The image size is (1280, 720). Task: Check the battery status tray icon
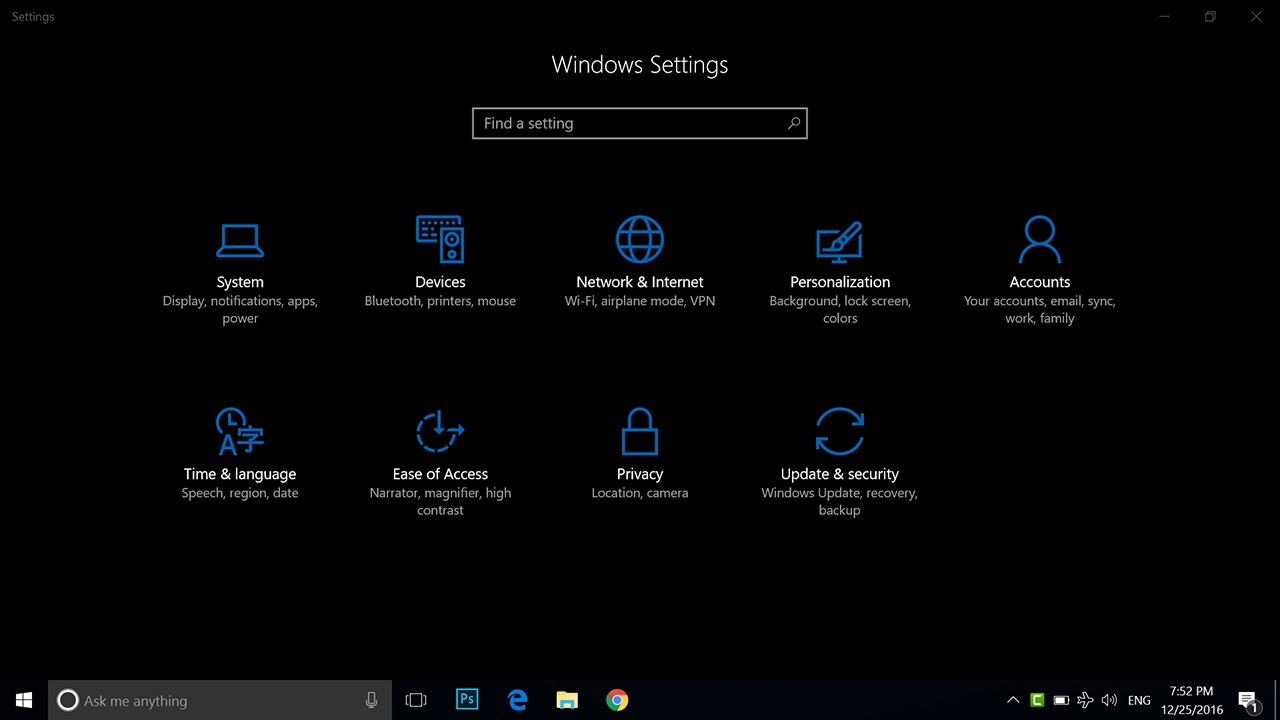coord(1062,700)
